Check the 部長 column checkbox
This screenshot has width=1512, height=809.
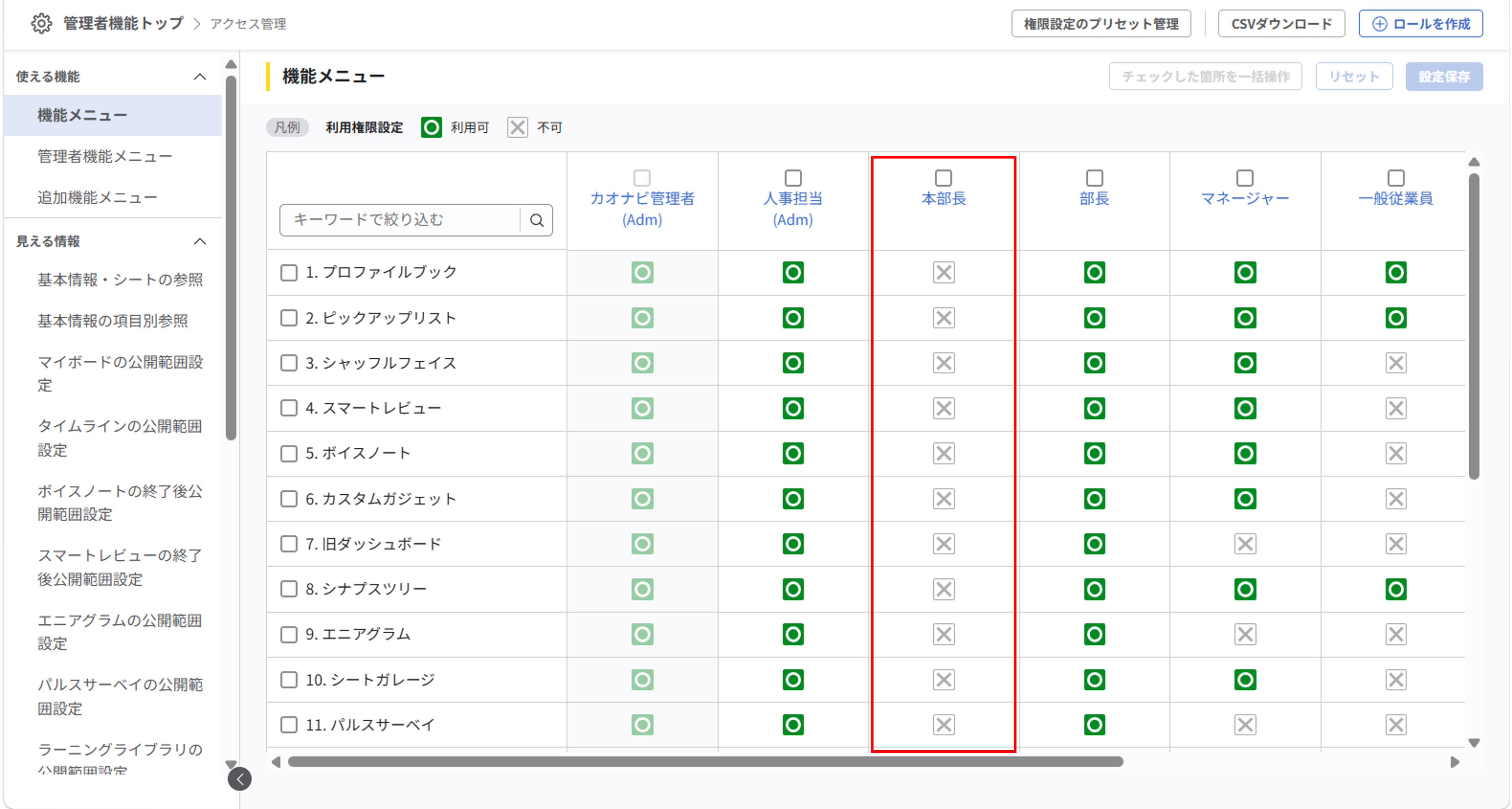click(x=1095, y=177)
